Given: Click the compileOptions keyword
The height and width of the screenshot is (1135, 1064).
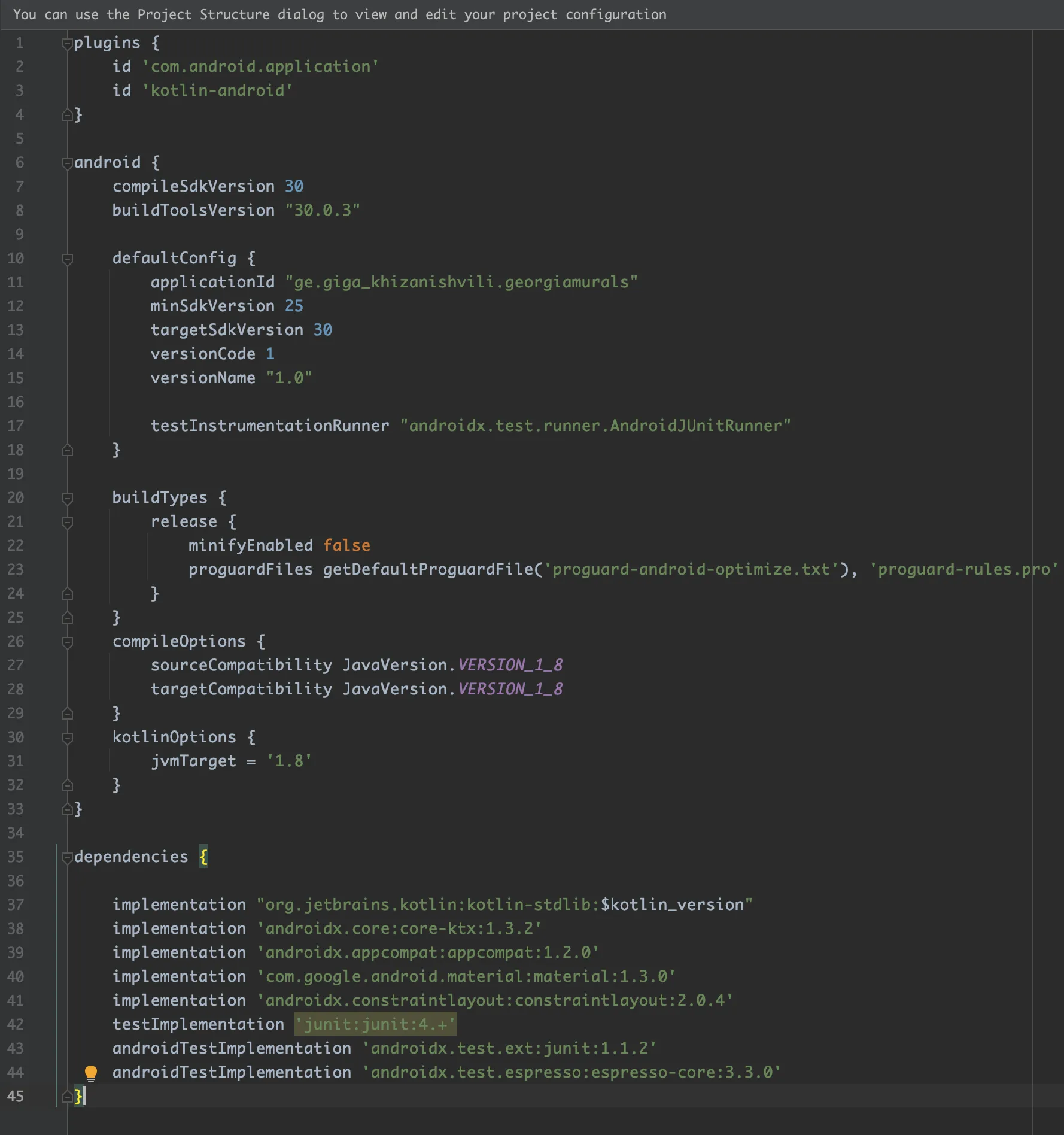Looking at the screenshot, I should click(x=179, y=641).
